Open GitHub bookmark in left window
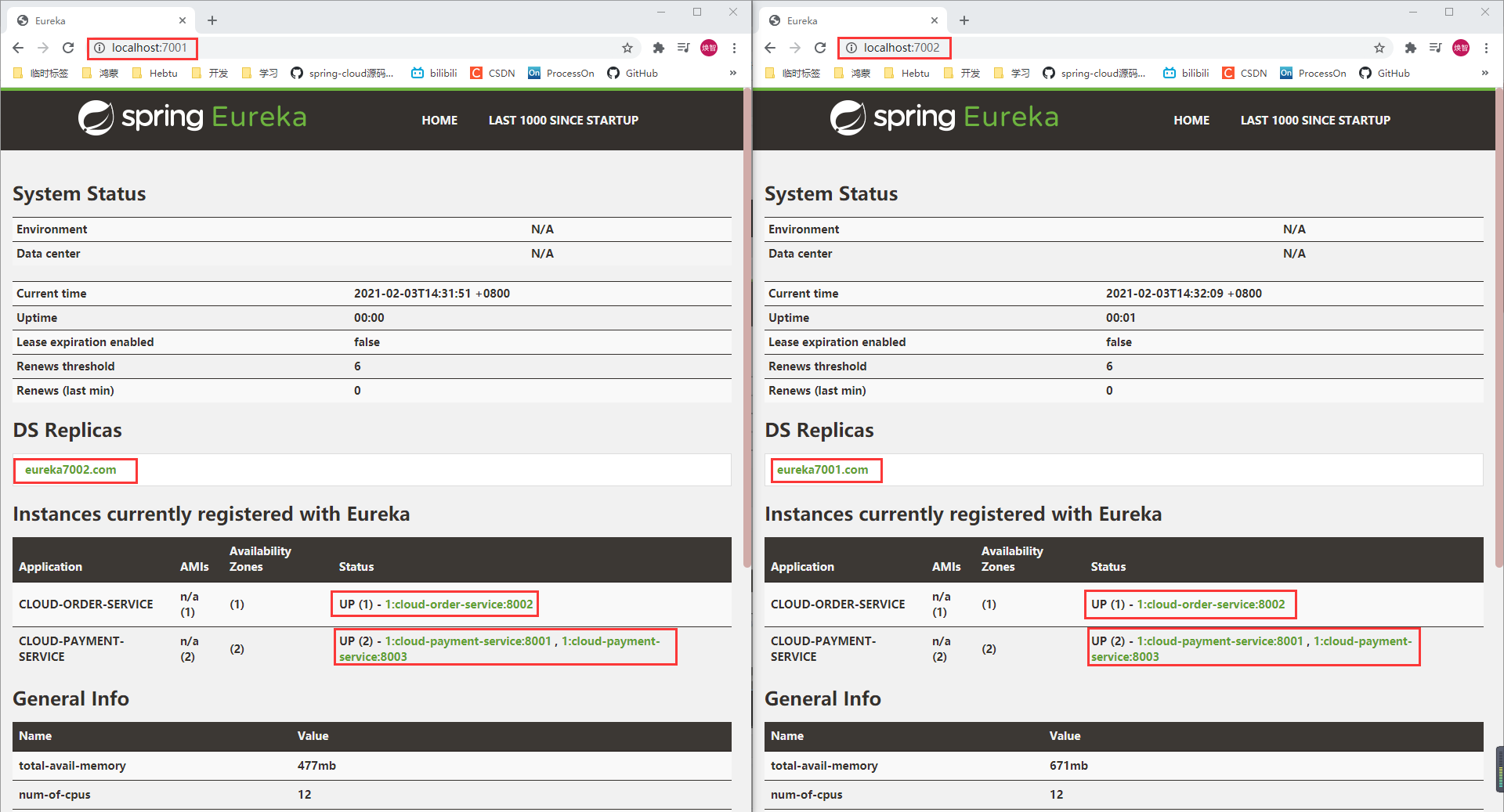 (633, 73)
